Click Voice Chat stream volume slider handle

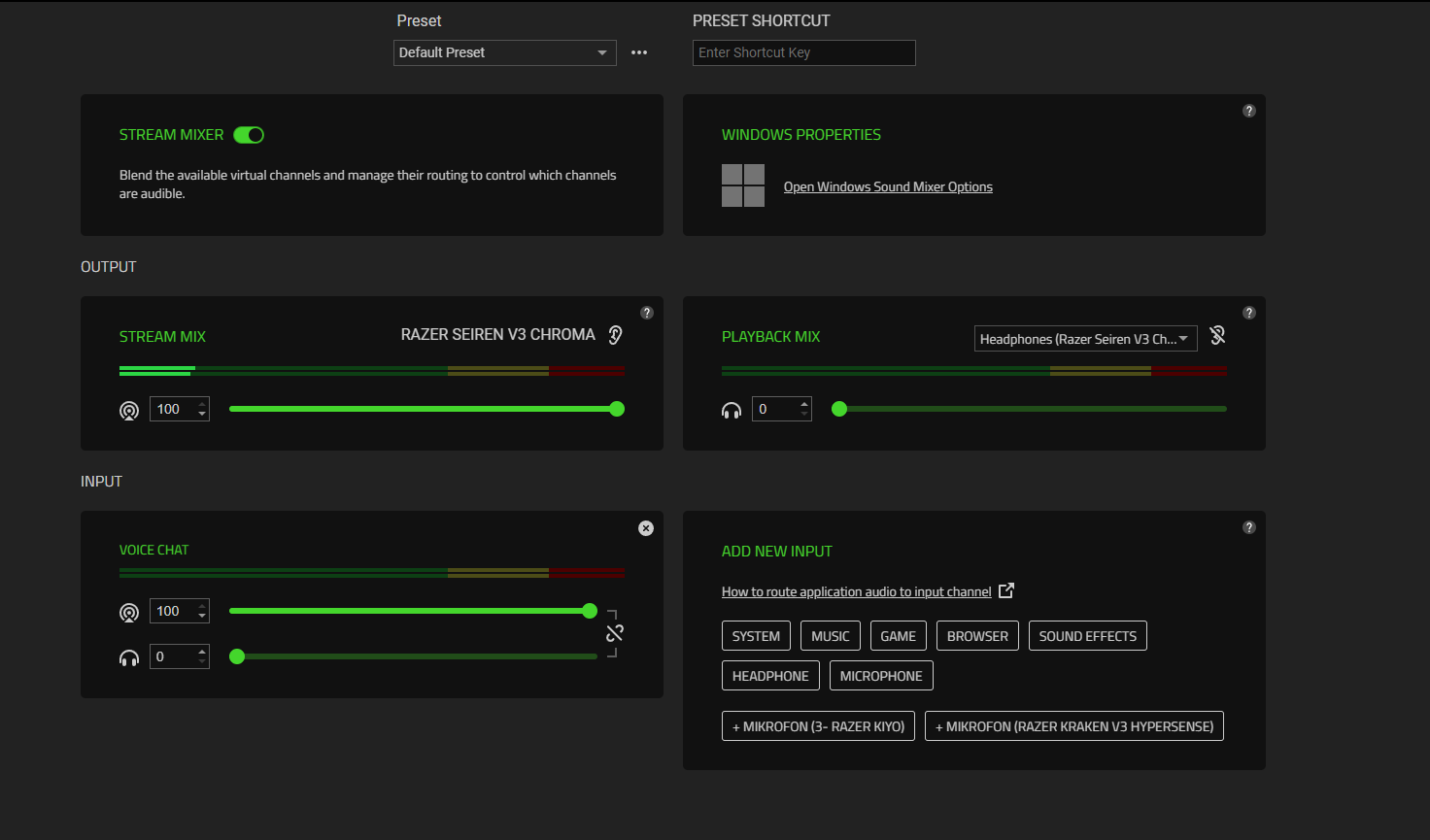(x=590, y=611)
